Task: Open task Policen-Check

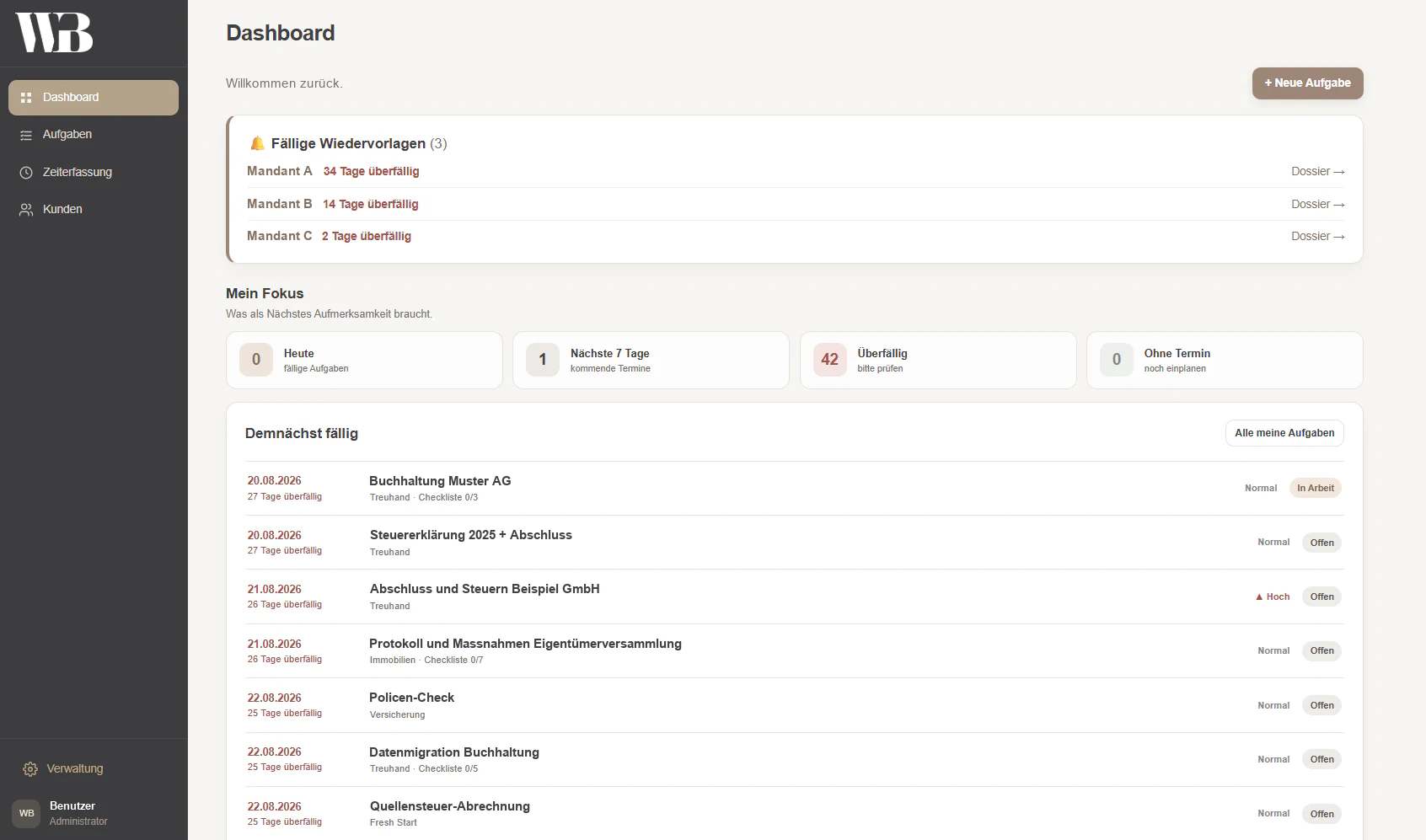Action: click(411, 698)
